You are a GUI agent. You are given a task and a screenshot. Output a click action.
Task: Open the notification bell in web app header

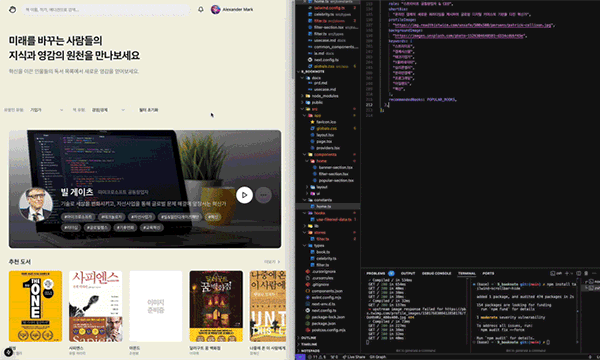pyautogui.click(x=201, y=10)
